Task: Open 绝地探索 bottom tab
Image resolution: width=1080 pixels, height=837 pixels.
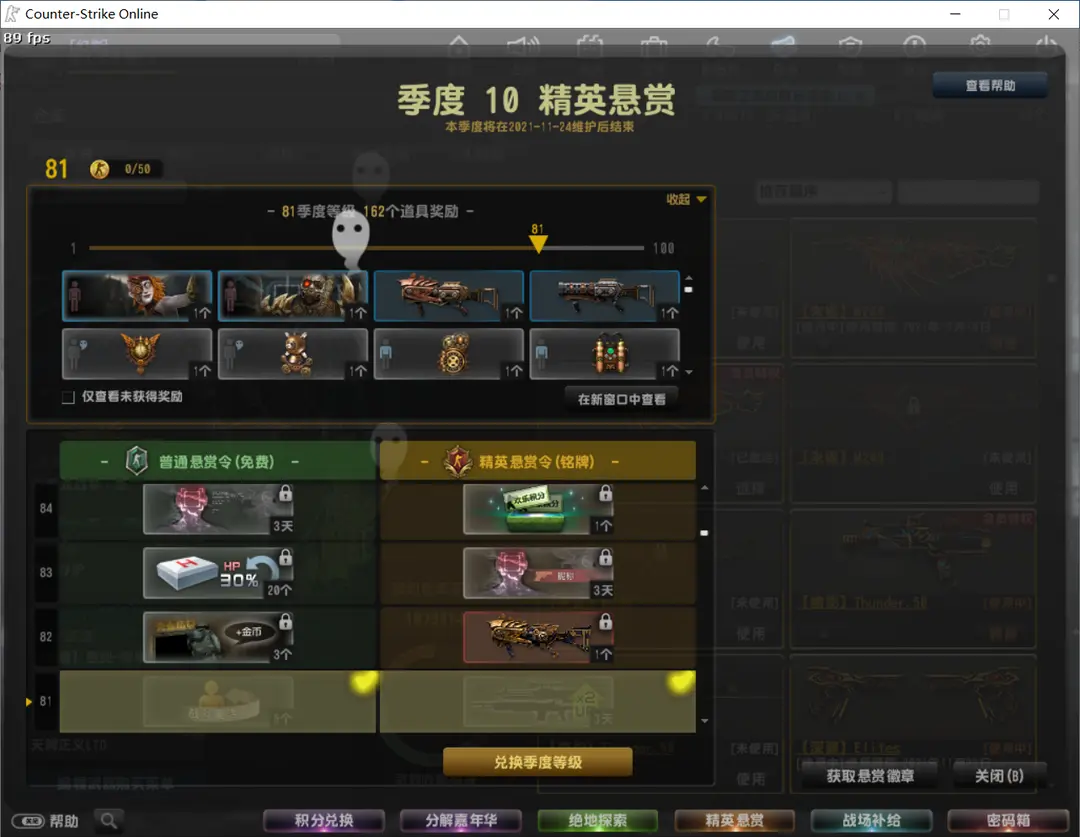Action: click(x=597, y=820)
